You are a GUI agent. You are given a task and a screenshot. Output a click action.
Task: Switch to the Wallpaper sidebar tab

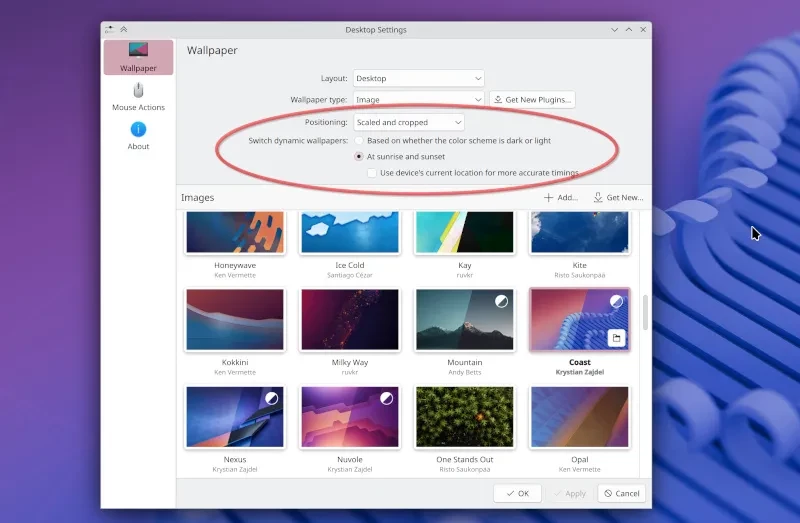(x=138, y=57)
